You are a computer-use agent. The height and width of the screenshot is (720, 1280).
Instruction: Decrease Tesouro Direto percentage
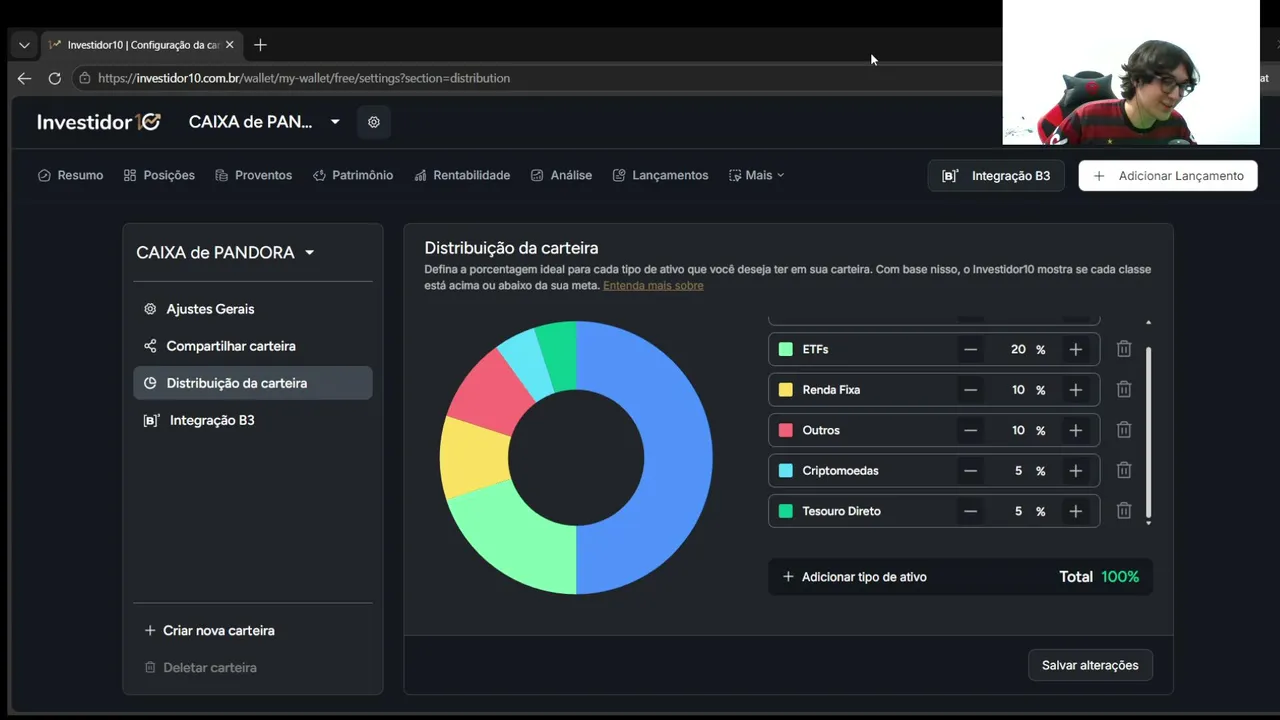[x=970, y=511]
